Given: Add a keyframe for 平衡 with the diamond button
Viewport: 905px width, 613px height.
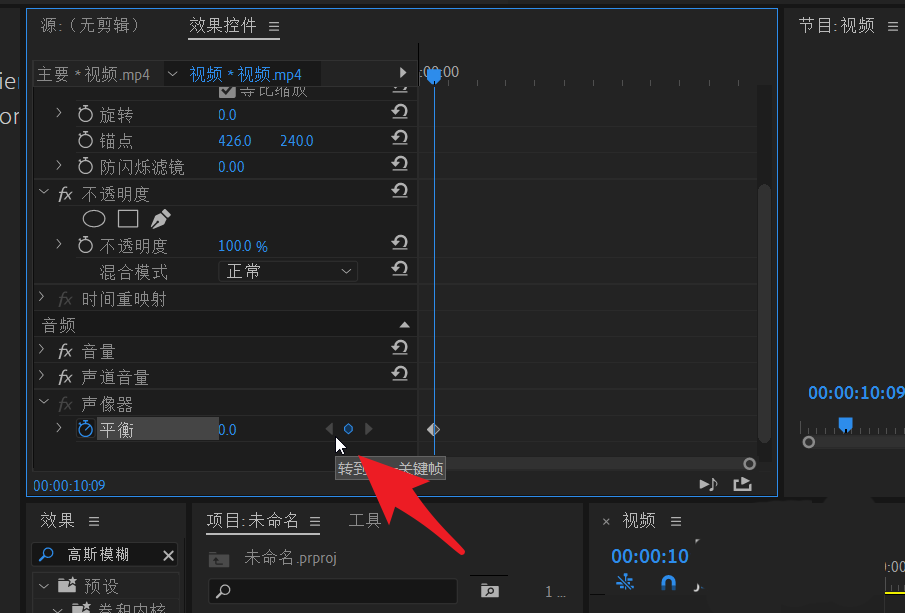Looking at the screenshot, I should point(348,428).
